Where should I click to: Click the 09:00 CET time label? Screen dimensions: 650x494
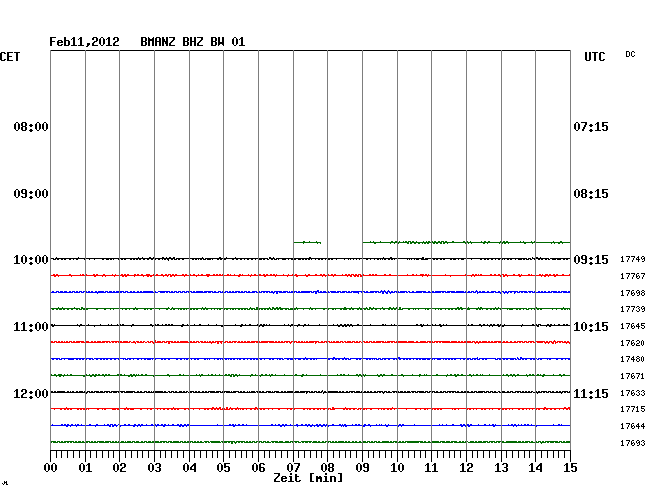click(x=31, y=194)
